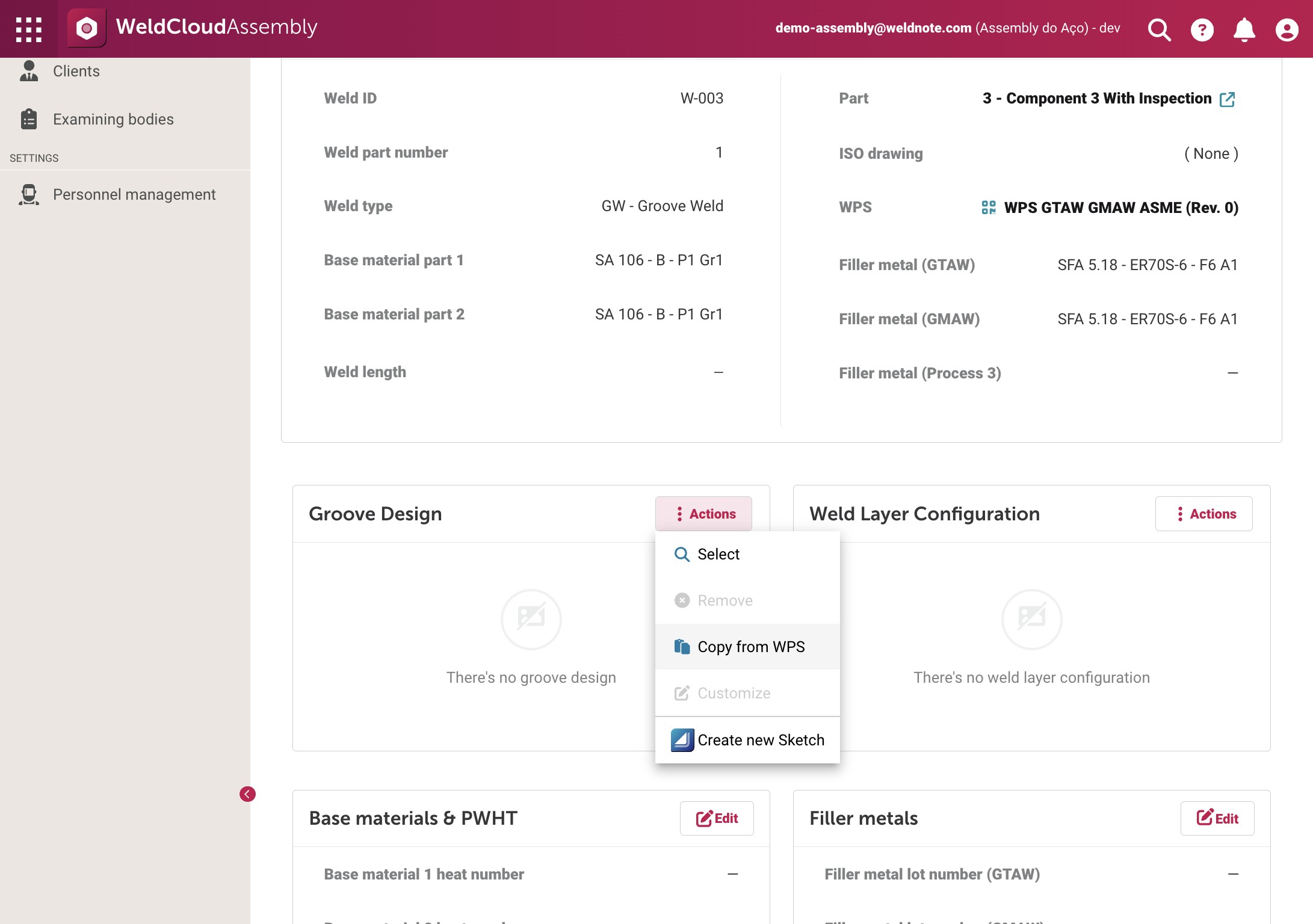Open WPS GTAW GMAW ASME (Rev. 0) link
1313x924 pixels.
click(x=1121, y=208)
